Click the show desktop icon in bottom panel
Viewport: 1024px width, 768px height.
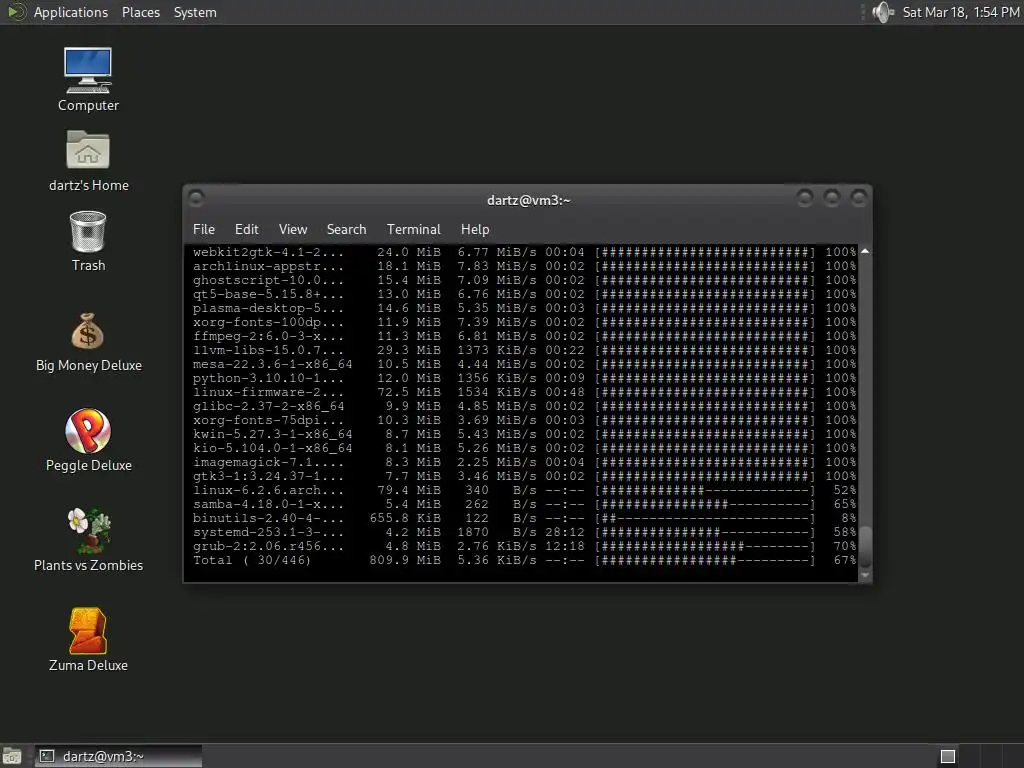tap(11, 756)
